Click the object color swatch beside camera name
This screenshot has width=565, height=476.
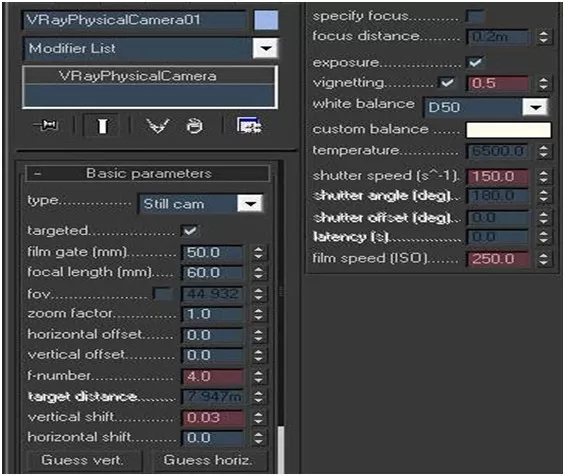(x=266, y=20)
